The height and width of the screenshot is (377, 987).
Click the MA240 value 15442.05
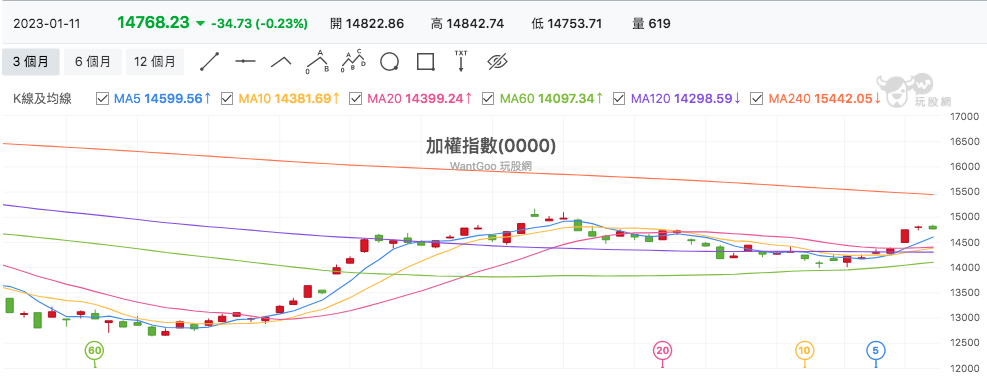(843, 99)
